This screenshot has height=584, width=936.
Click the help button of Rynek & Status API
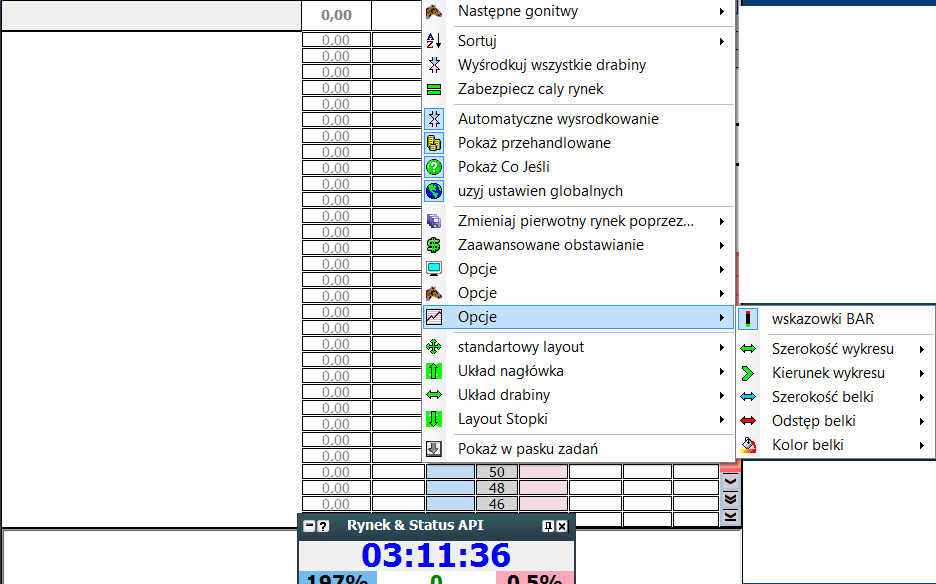click(323, 526)
